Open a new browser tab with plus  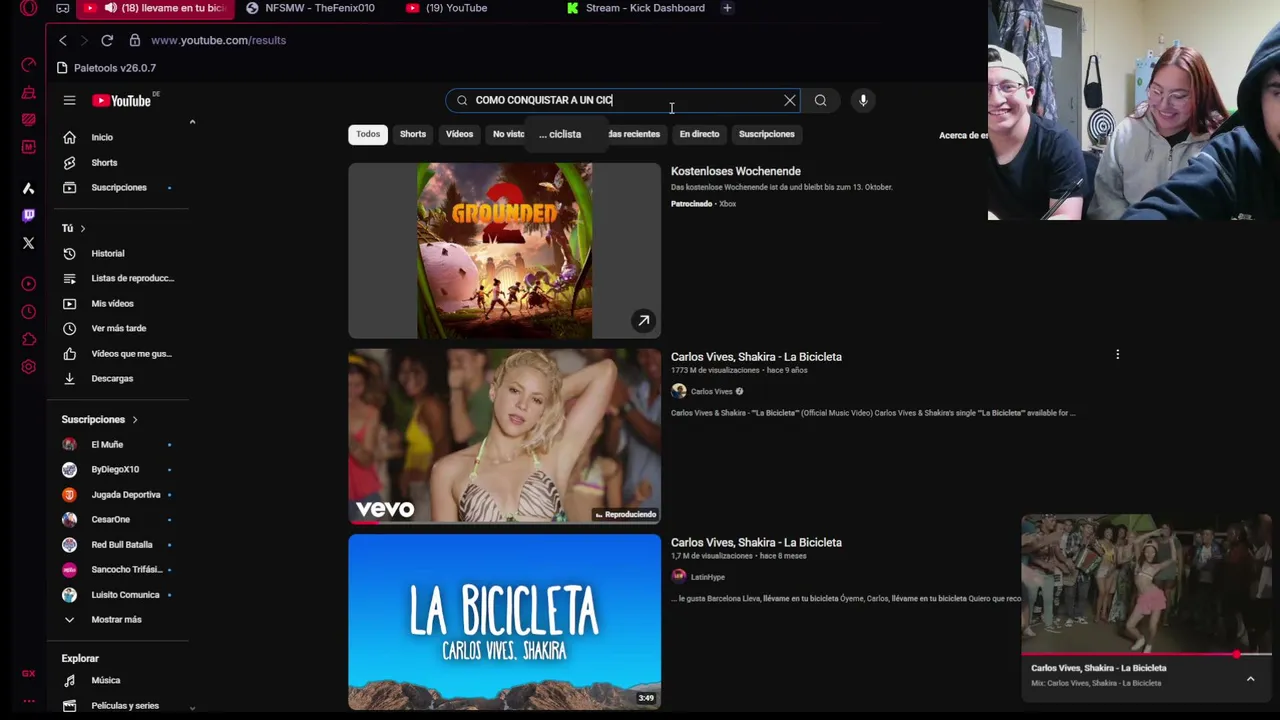[x=727, y=8]
